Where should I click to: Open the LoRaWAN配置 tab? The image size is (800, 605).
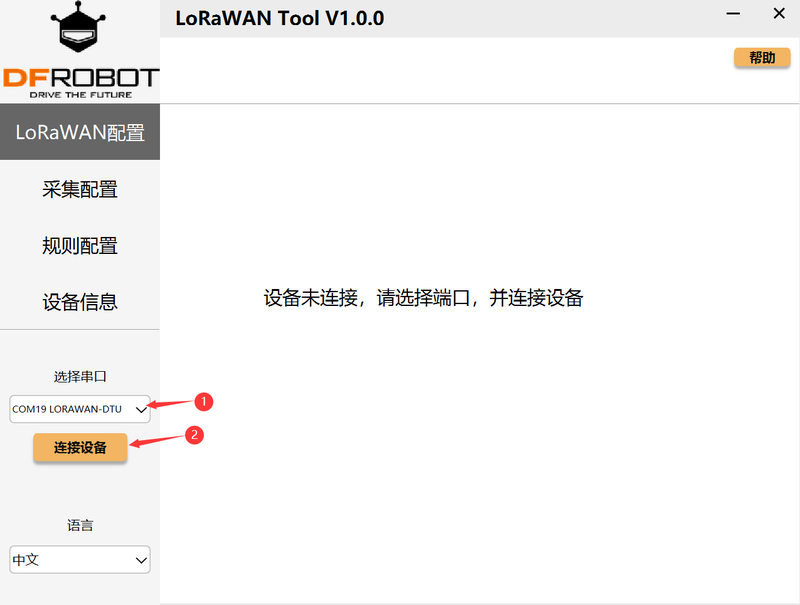[x=80, y=133]
